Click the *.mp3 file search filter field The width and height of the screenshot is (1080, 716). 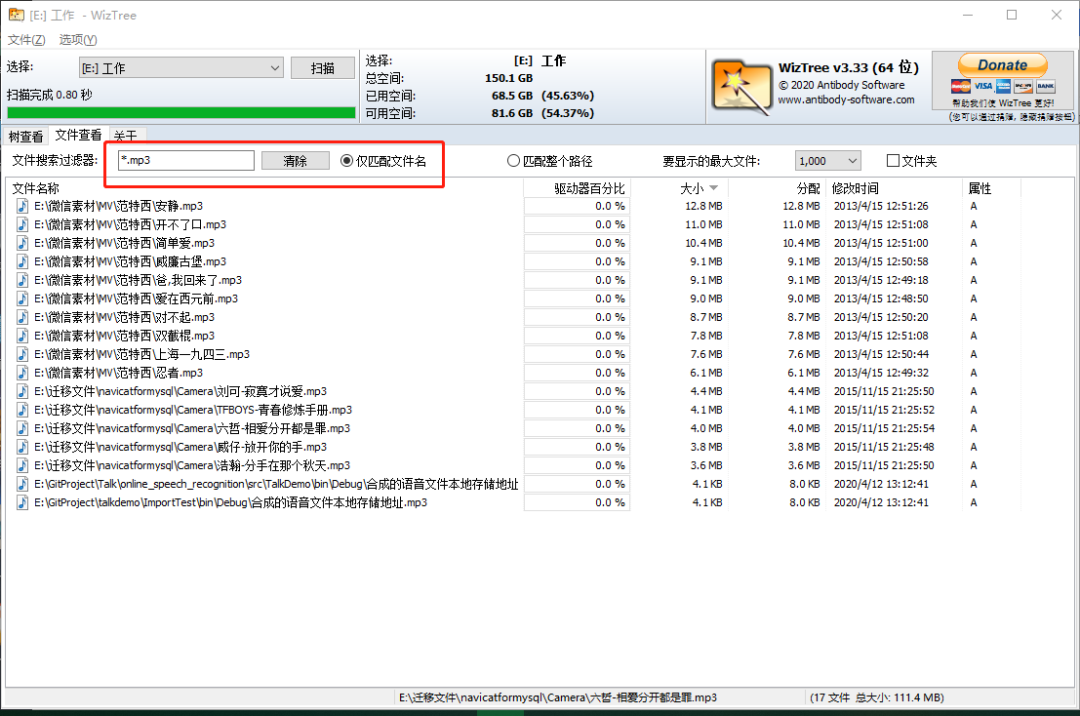[x=186, y=161]
